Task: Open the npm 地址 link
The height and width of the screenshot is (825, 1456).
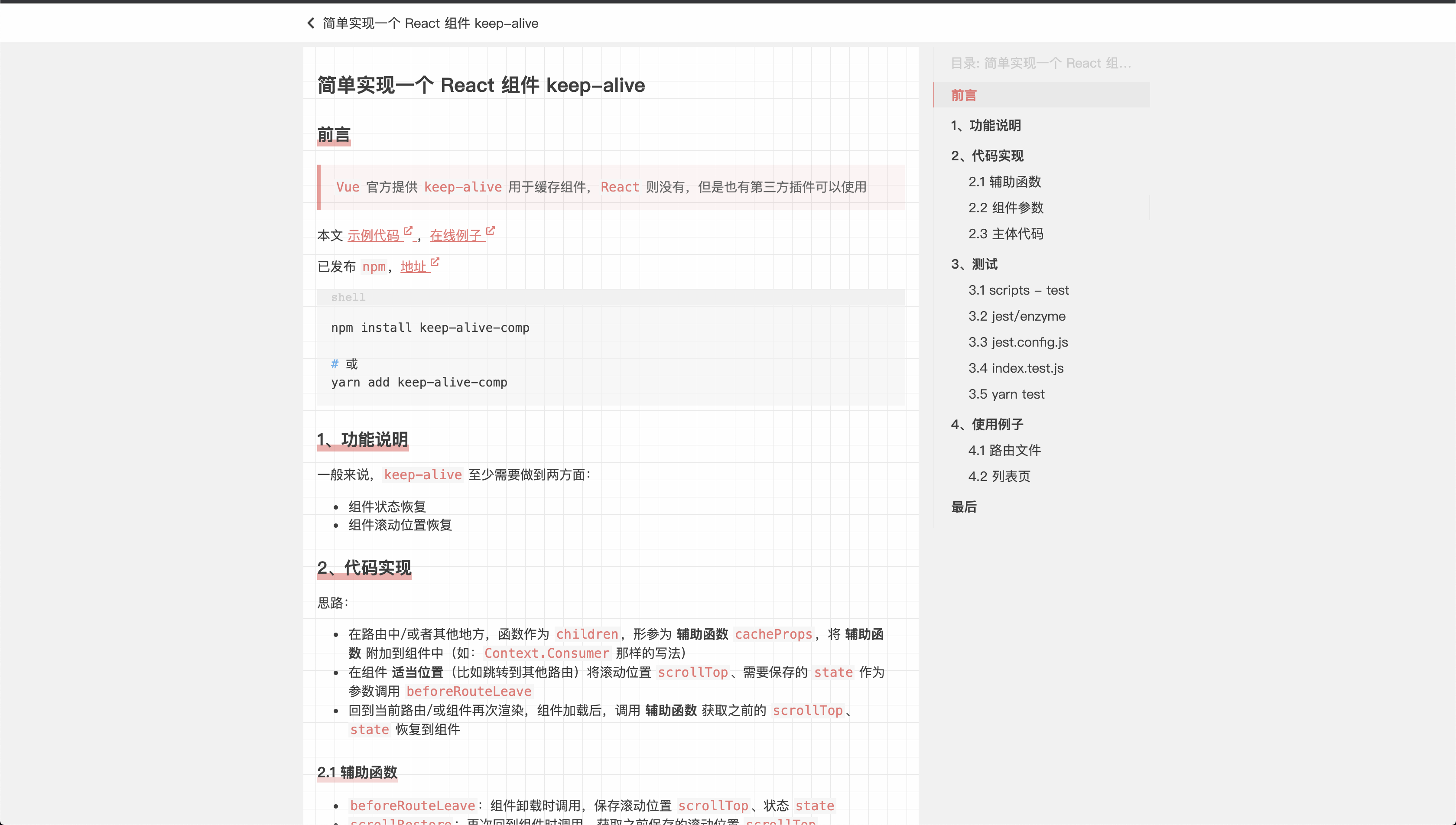Action: click(413, 267)
